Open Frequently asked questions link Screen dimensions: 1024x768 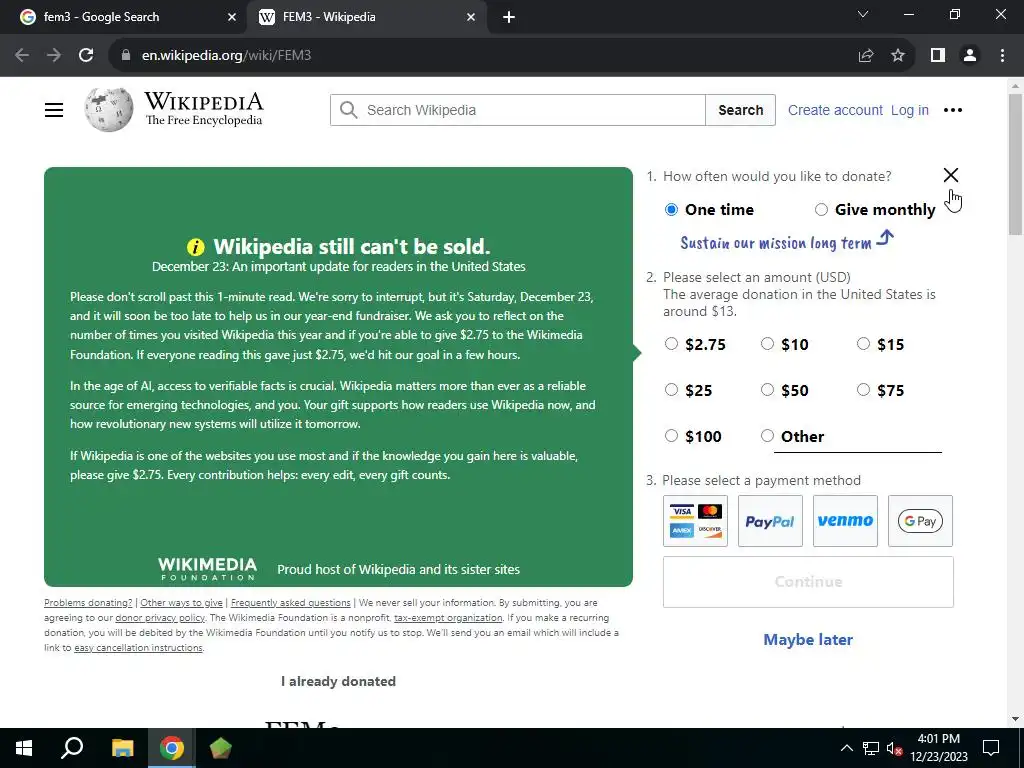(291, 603)
